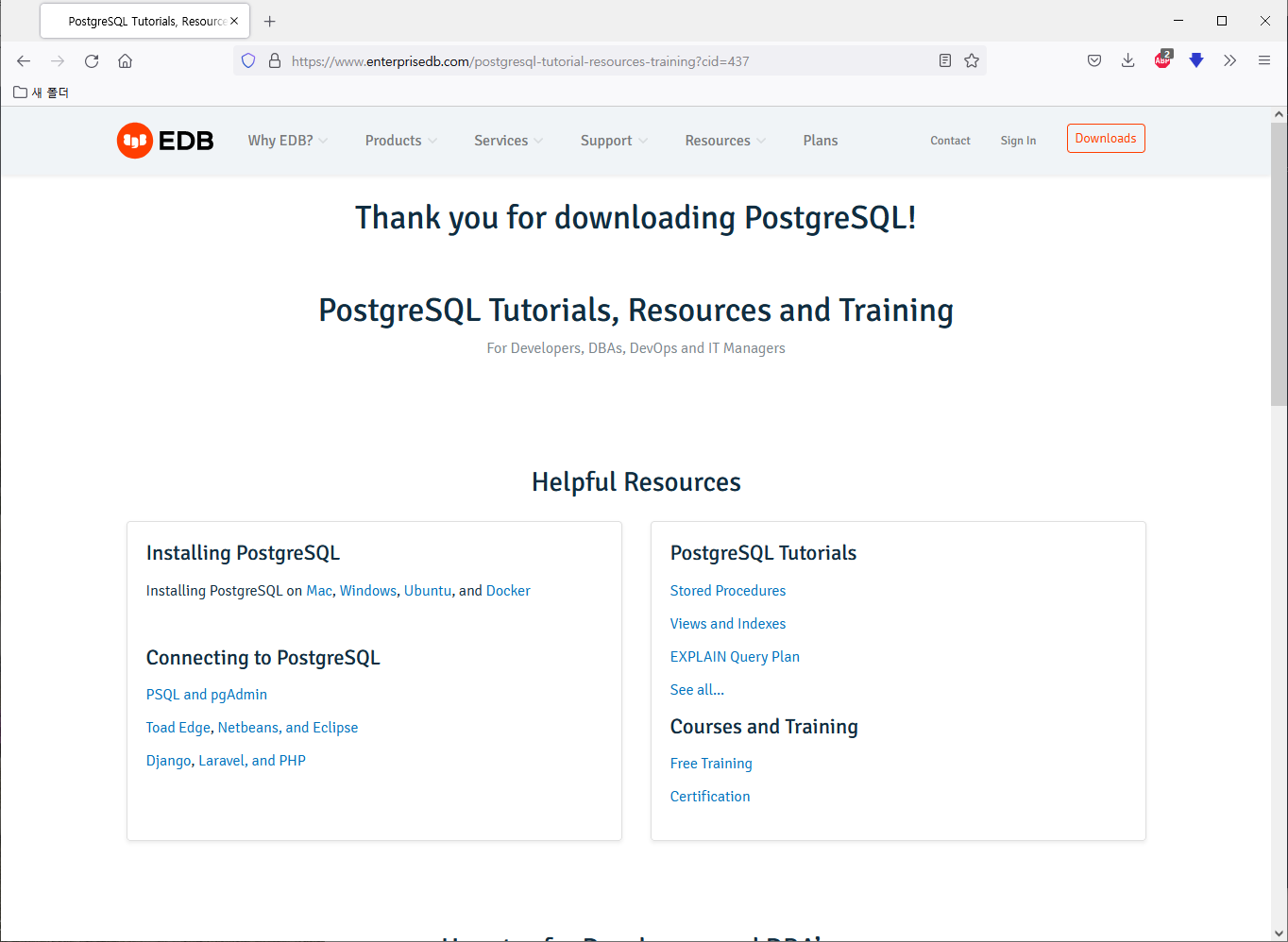Open the Mac installation guide

319,591
